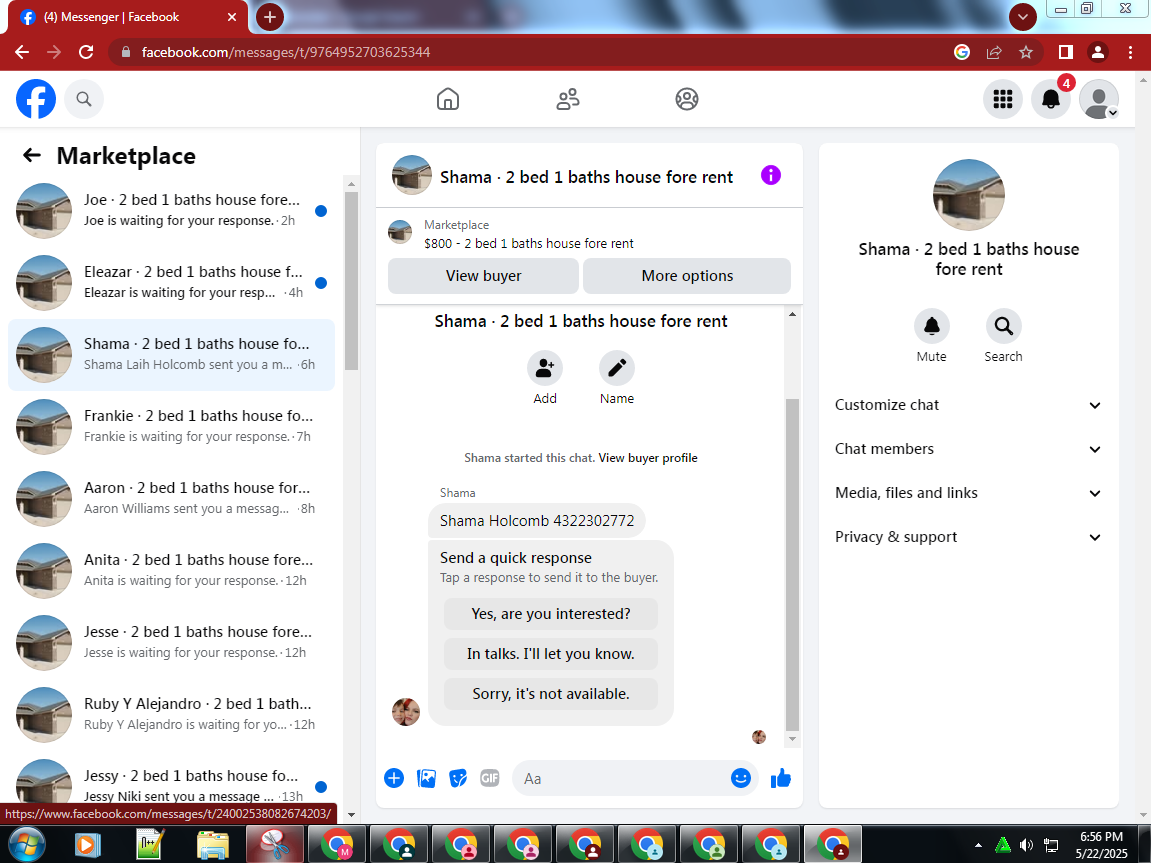
Task: Go to the Home feed icon
Action: [x=448, y=99]
